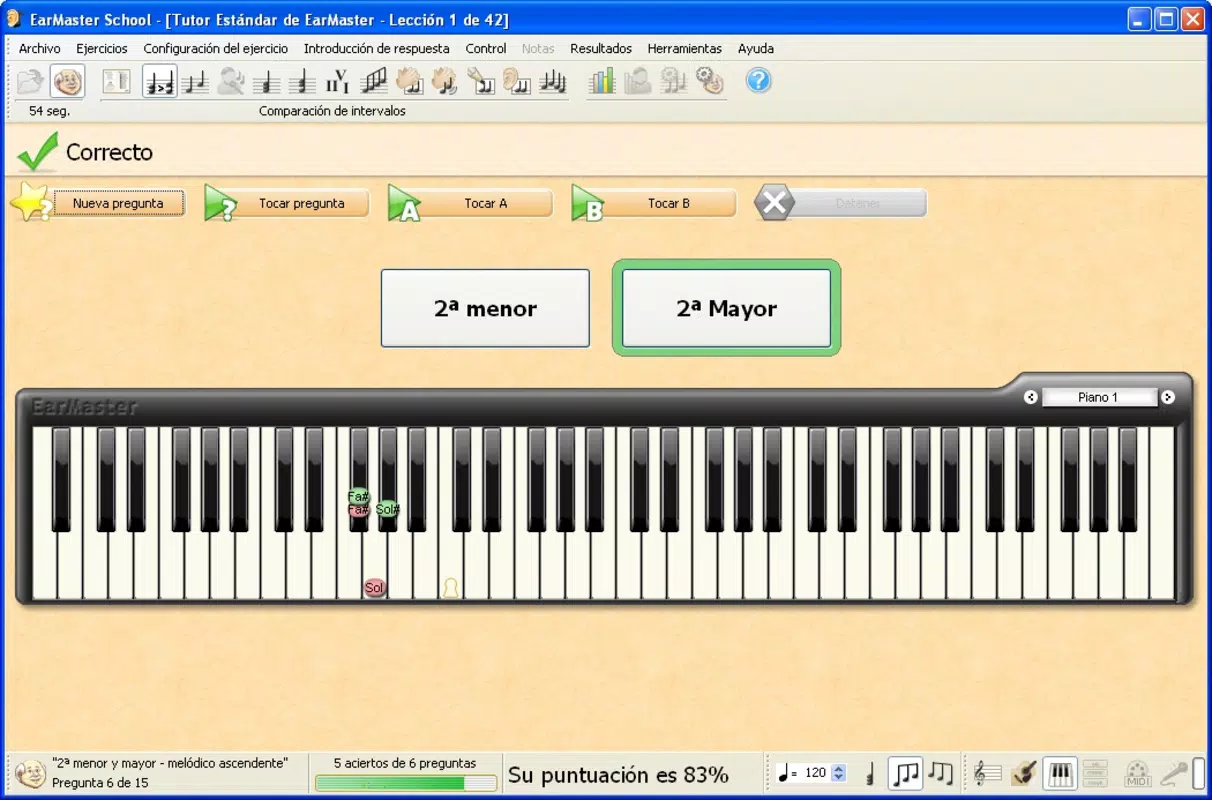Click 'Pregunta 6 de 15' text
The image size is (1212, 800).
point(100,782)
